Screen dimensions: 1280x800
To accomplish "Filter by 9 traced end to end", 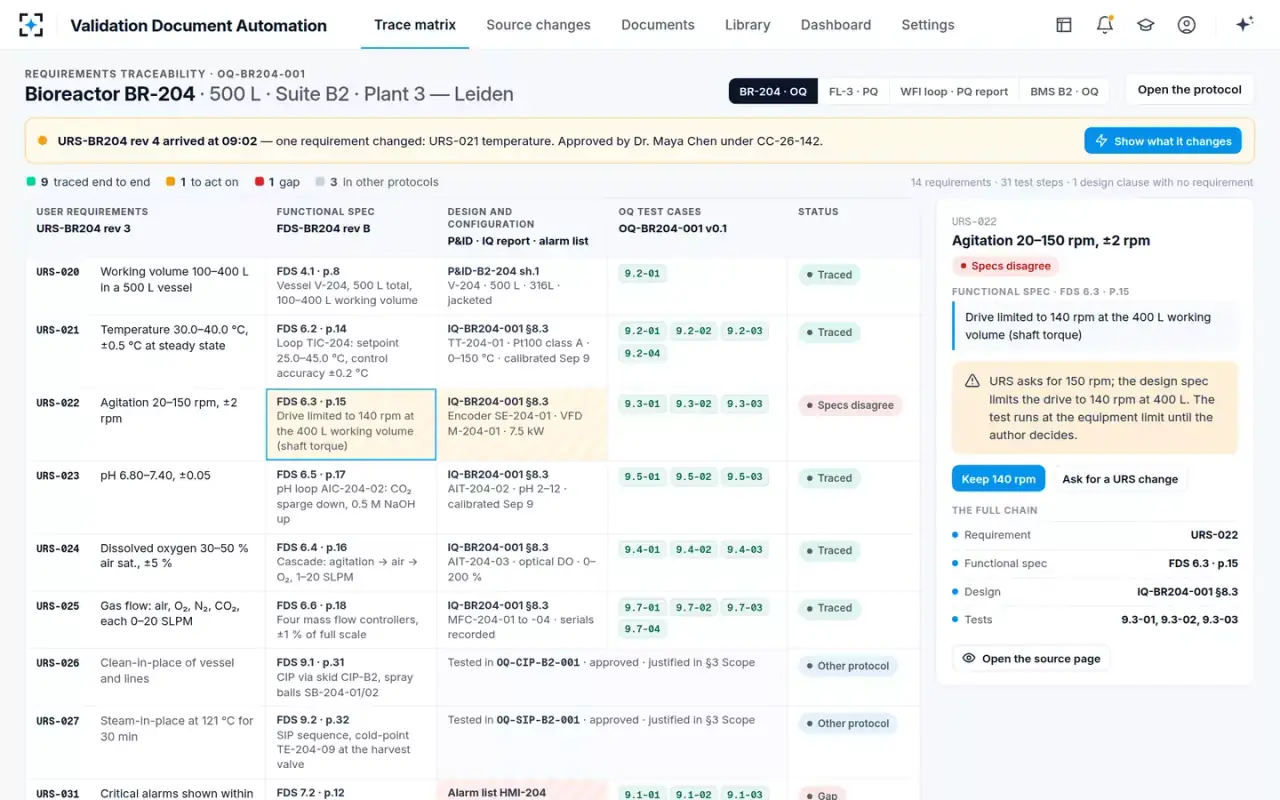I will coord(88,182).
